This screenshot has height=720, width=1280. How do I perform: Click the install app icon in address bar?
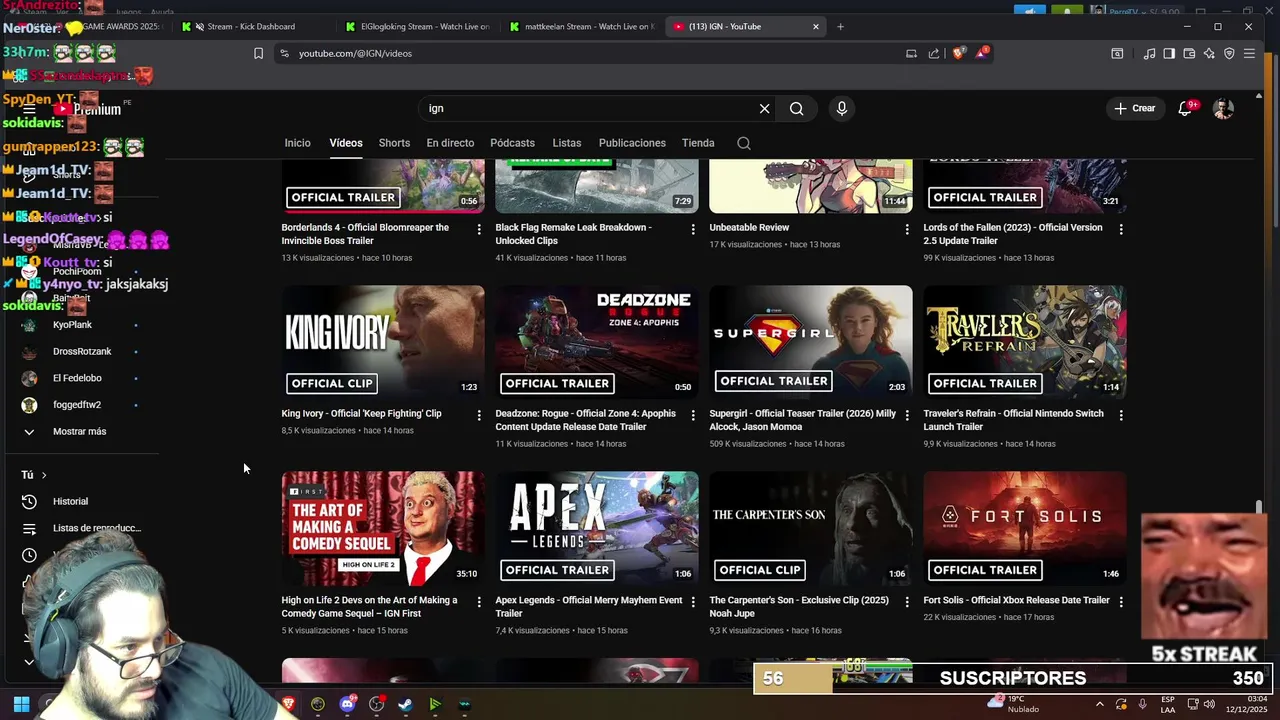[911, 53]
